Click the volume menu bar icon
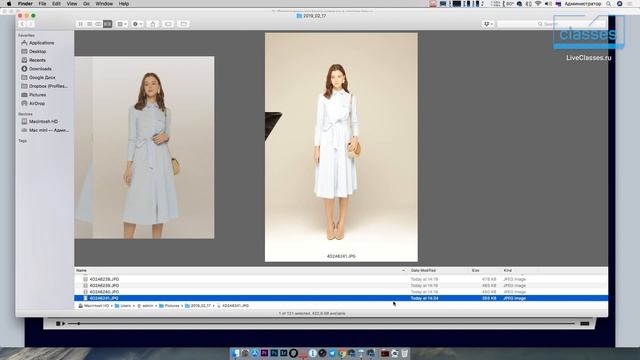Image resolution: width=640 pixels, height=360 pixels. pyautogui.click(x=548, y=4)
